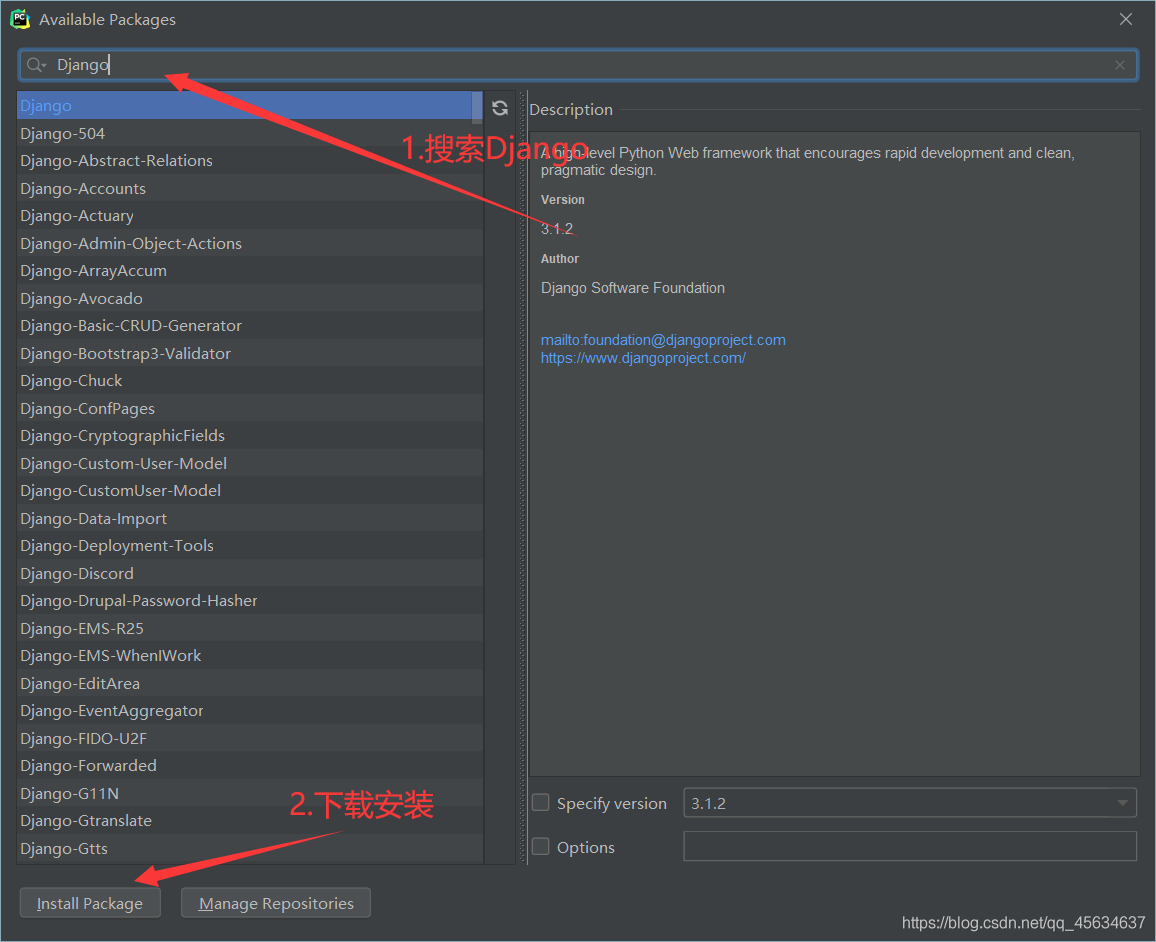The height and width of the screenshot is (942, 1156).
Task: Select the Django-Forwarded package
Action: 250,766
